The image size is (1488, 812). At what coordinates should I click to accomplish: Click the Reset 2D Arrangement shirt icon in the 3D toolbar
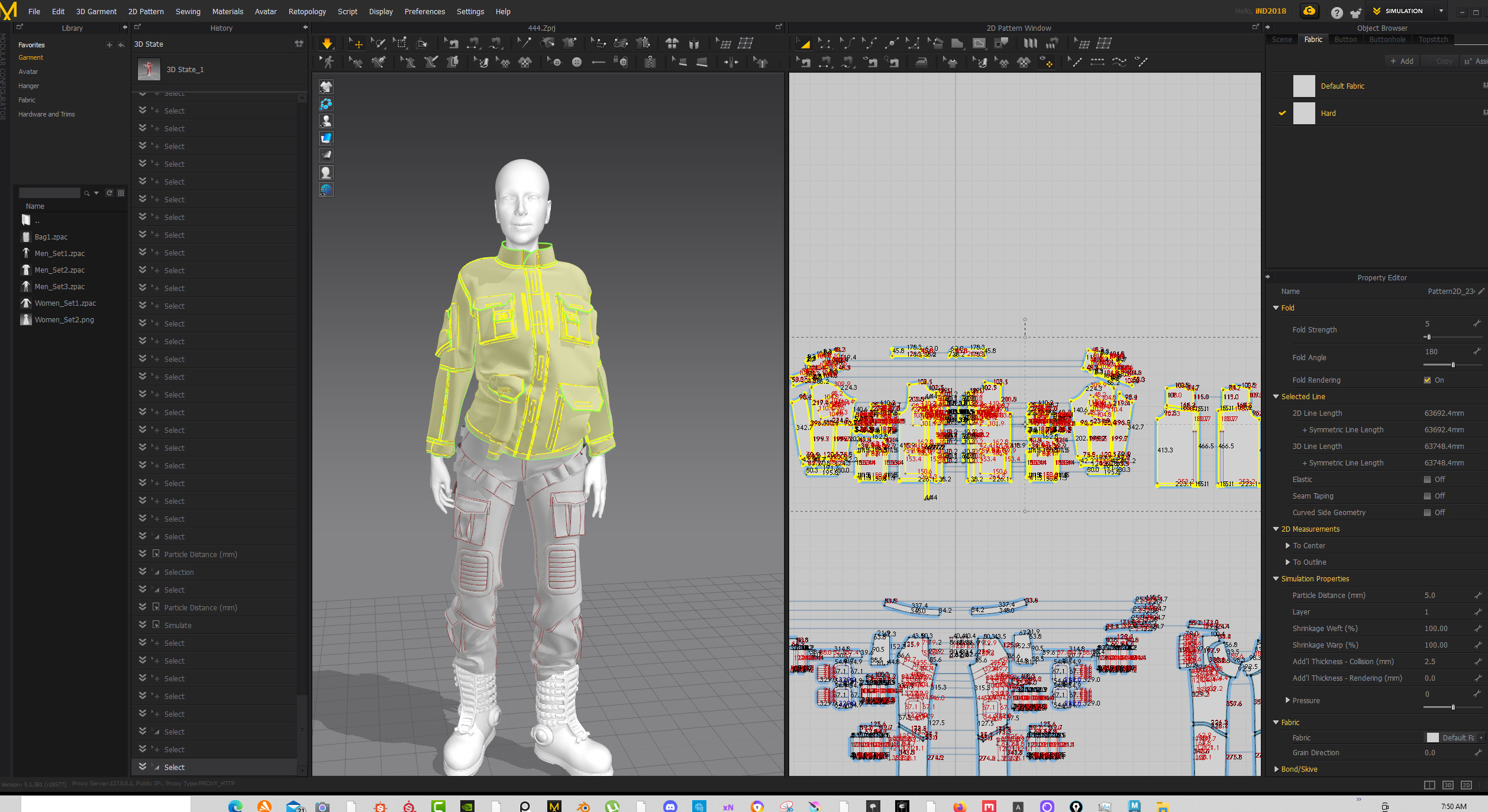[x=672, y=43]
